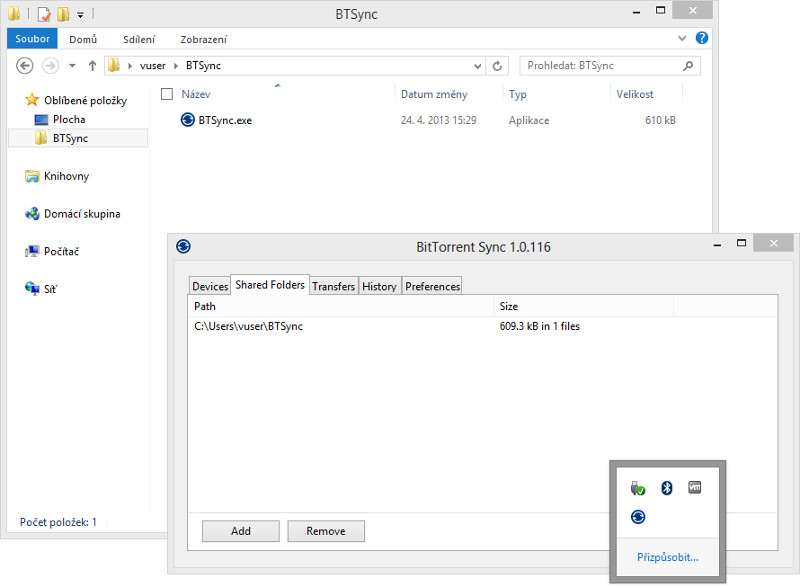Click folder icon in the address bar
This screenshot has height=587, width=800.
point(114,65)
